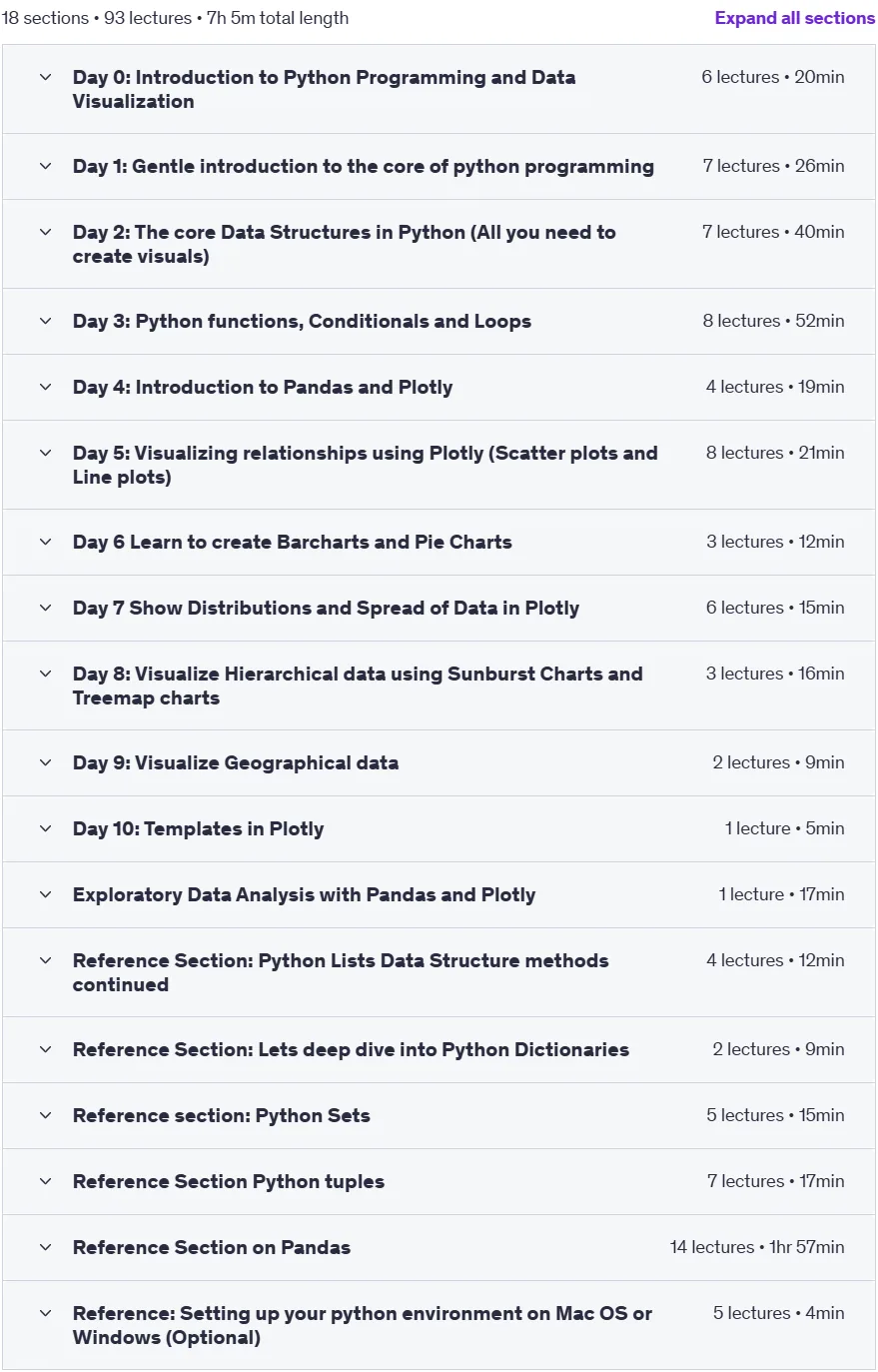Expand Reference Section on Pandas chevron

tap(45, 1247)
